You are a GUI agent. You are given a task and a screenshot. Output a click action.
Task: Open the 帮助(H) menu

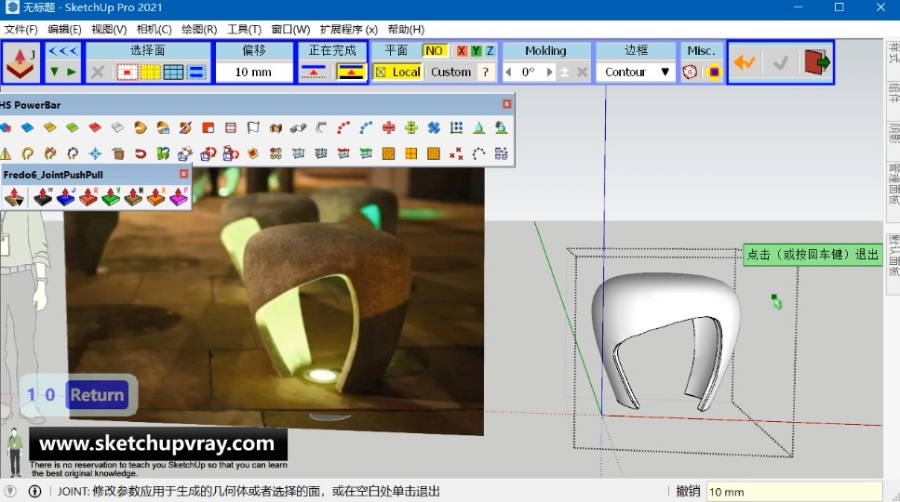click(x=406, y=29)
